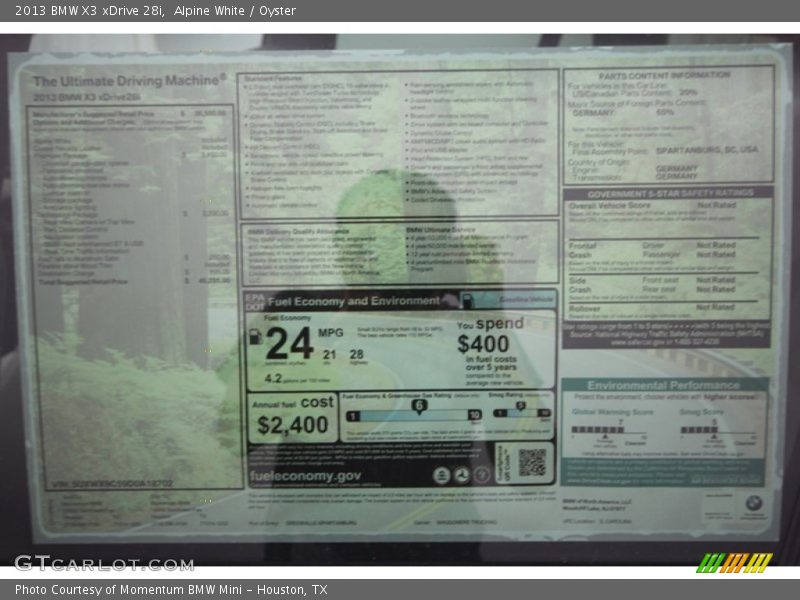
Task: Click the 'Gasoline Vehicle' label
Action: [526, 299]
